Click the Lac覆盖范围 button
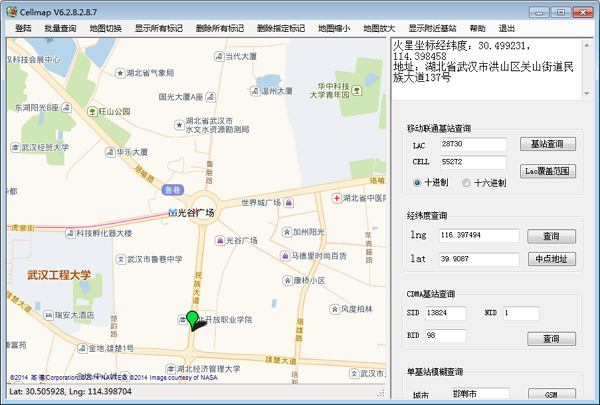 pos(548,171)
